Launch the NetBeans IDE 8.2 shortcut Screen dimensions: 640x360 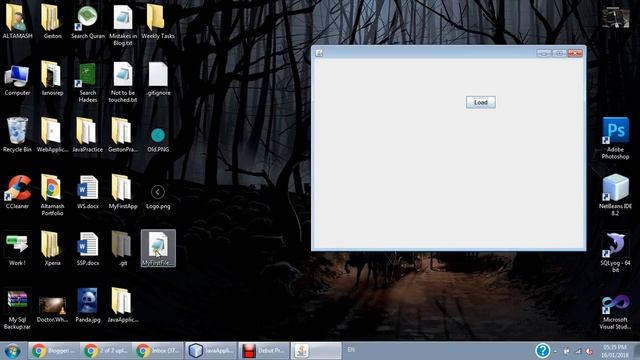click(x=616, y=195)
